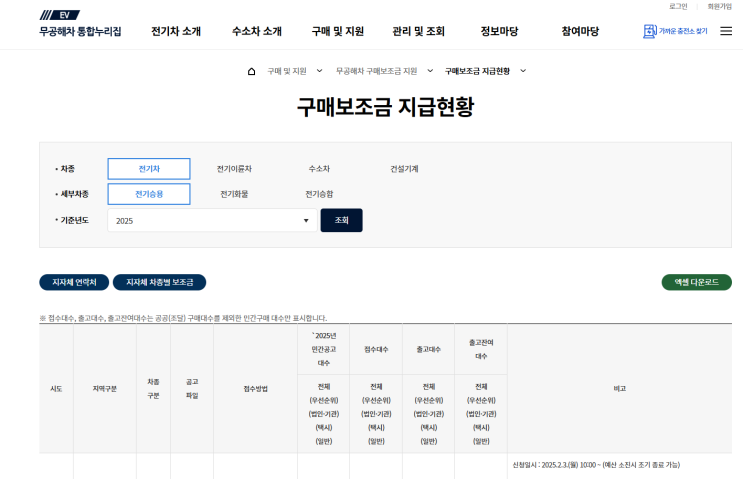Expand the 구매 및 지원 breadcrumb chevron

click(x=319, y=71)
